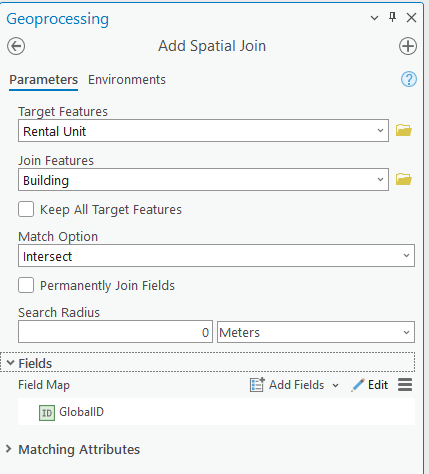
Task: Switch to the Environments tab
Action: tap(127, 80)
